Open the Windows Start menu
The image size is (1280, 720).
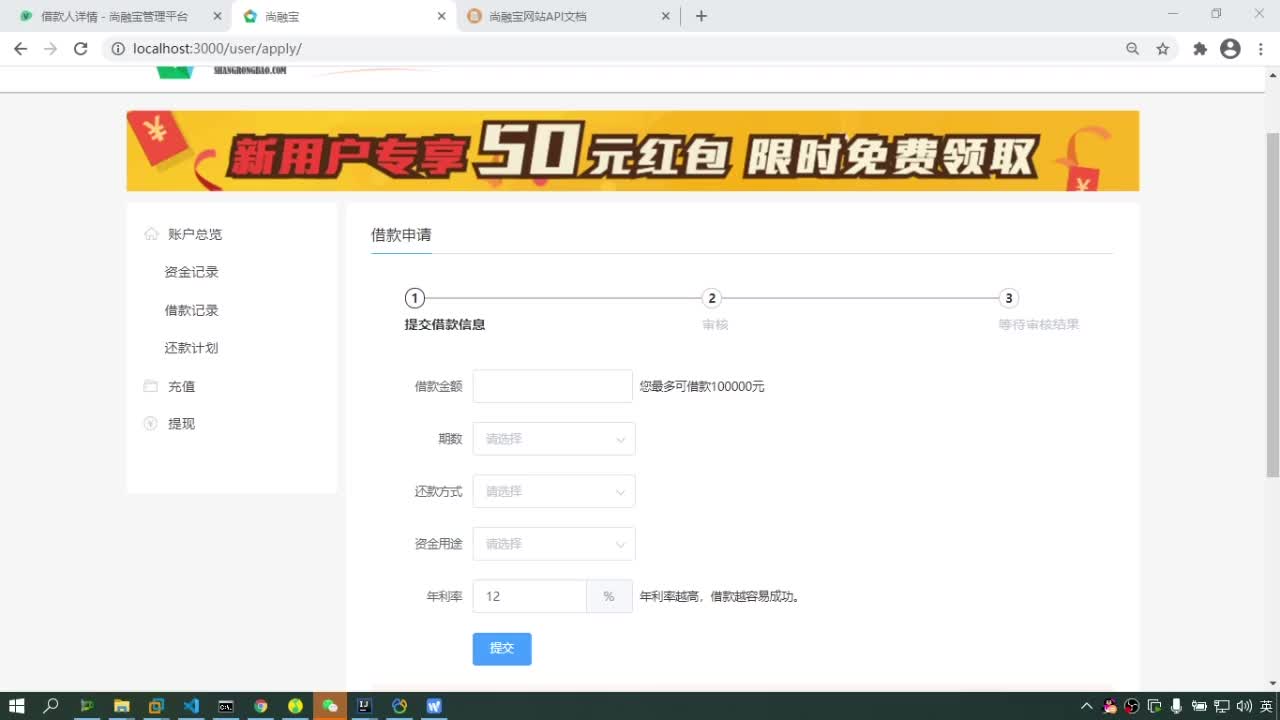click(16, 706)
